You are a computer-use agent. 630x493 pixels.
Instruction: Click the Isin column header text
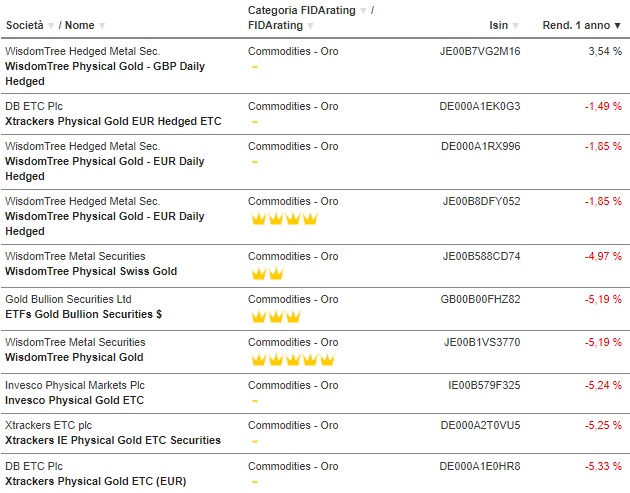[499, 25]
